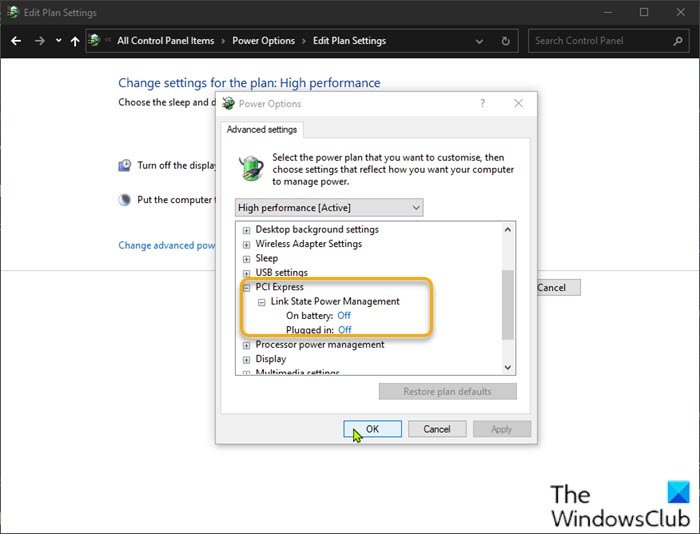Screen dimensions: 700x534
Task: Expand the Sleep settings node
Action: pos(246,259)
